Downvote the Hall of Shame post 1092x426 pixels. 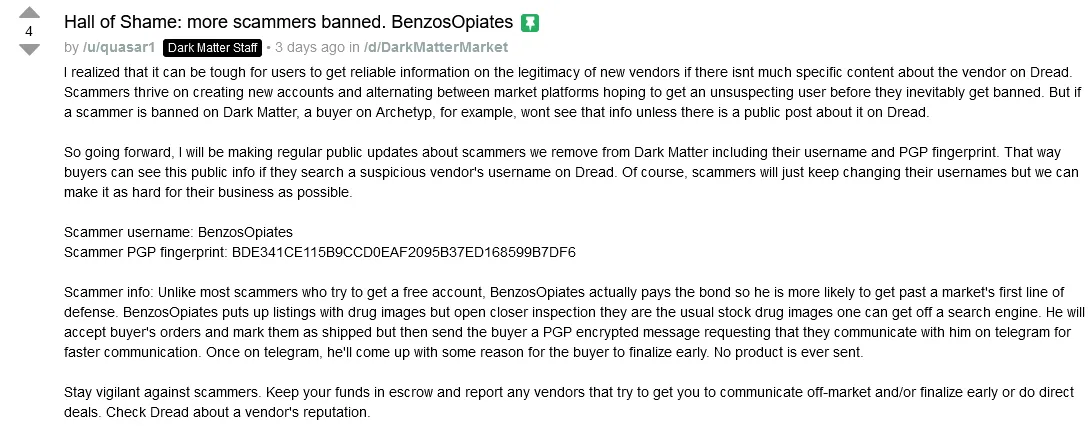[x=29, y=49]
